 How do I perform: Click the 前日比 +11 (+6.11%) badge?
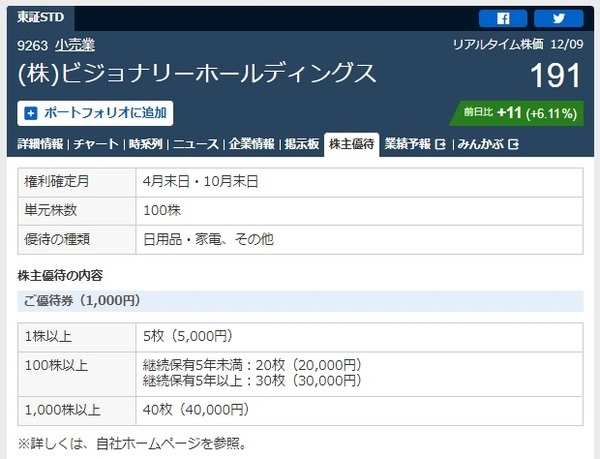[x=517, y=113]
